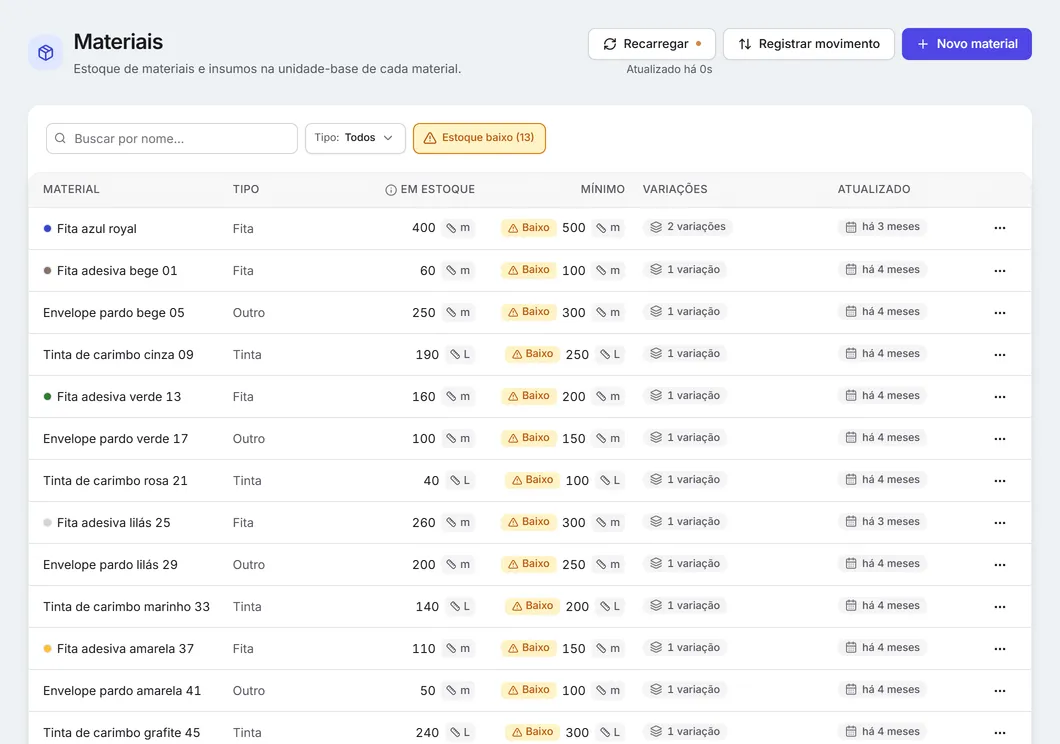Click Registrar movimento button

coord(809,44)
